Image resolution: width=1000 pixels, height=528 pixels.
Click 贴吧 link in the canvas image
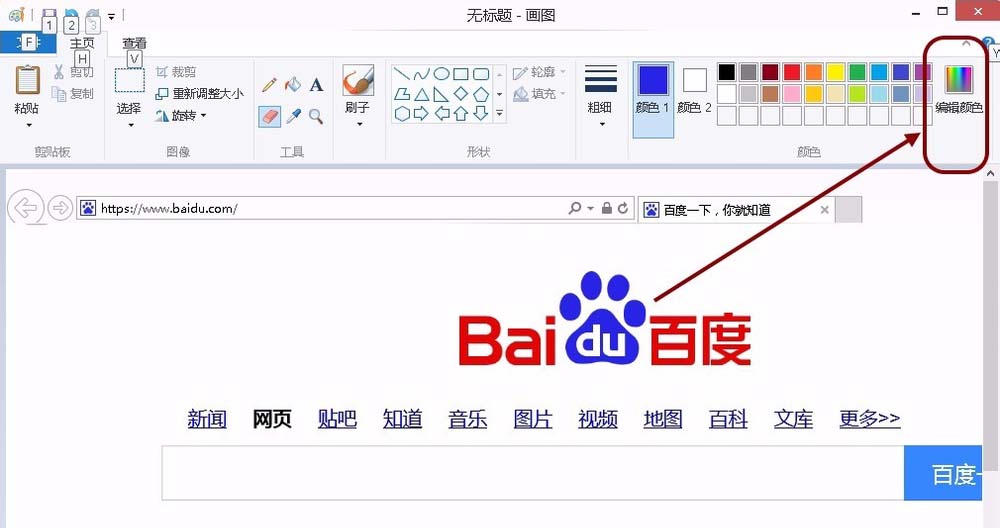pos(337,419)
